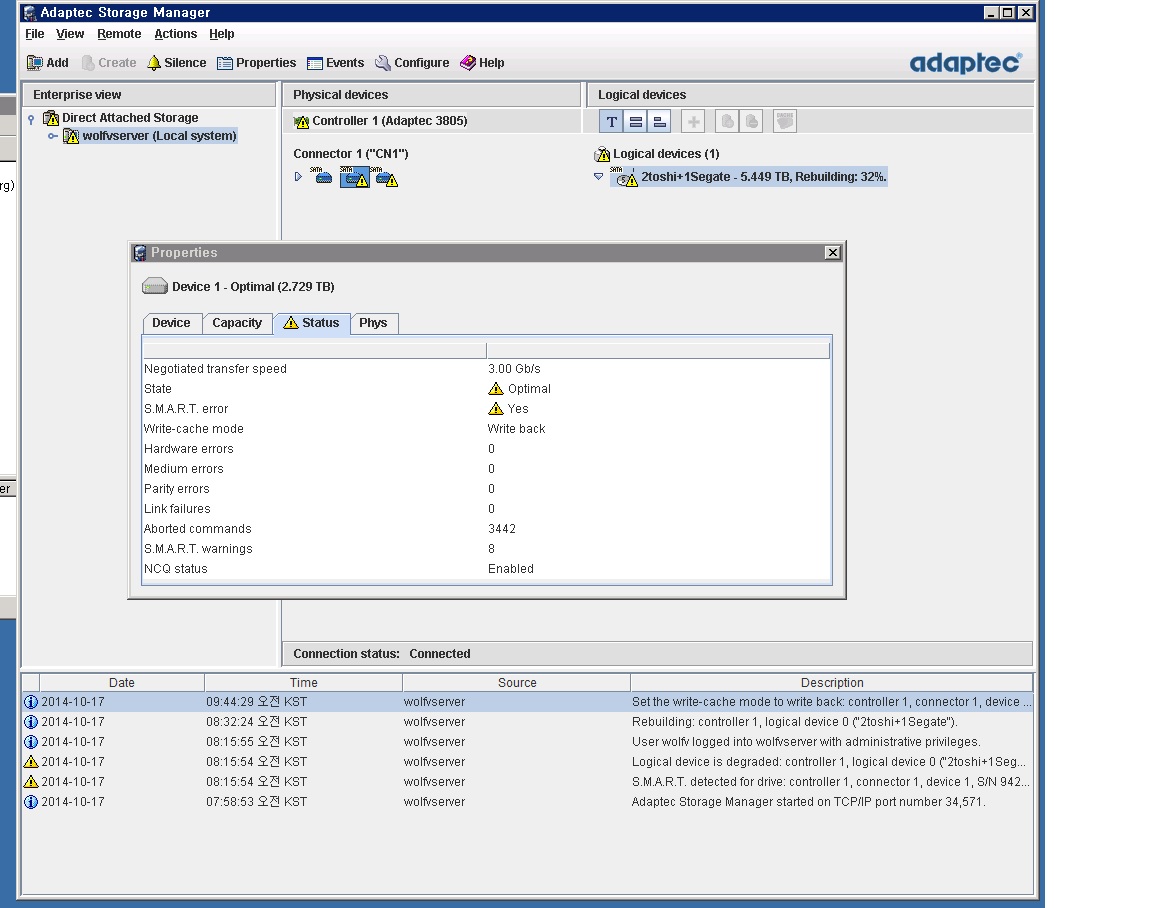1152x908 pixels.
Task: Open the Events viewer from the toolbar
Action: pos(336,63)
